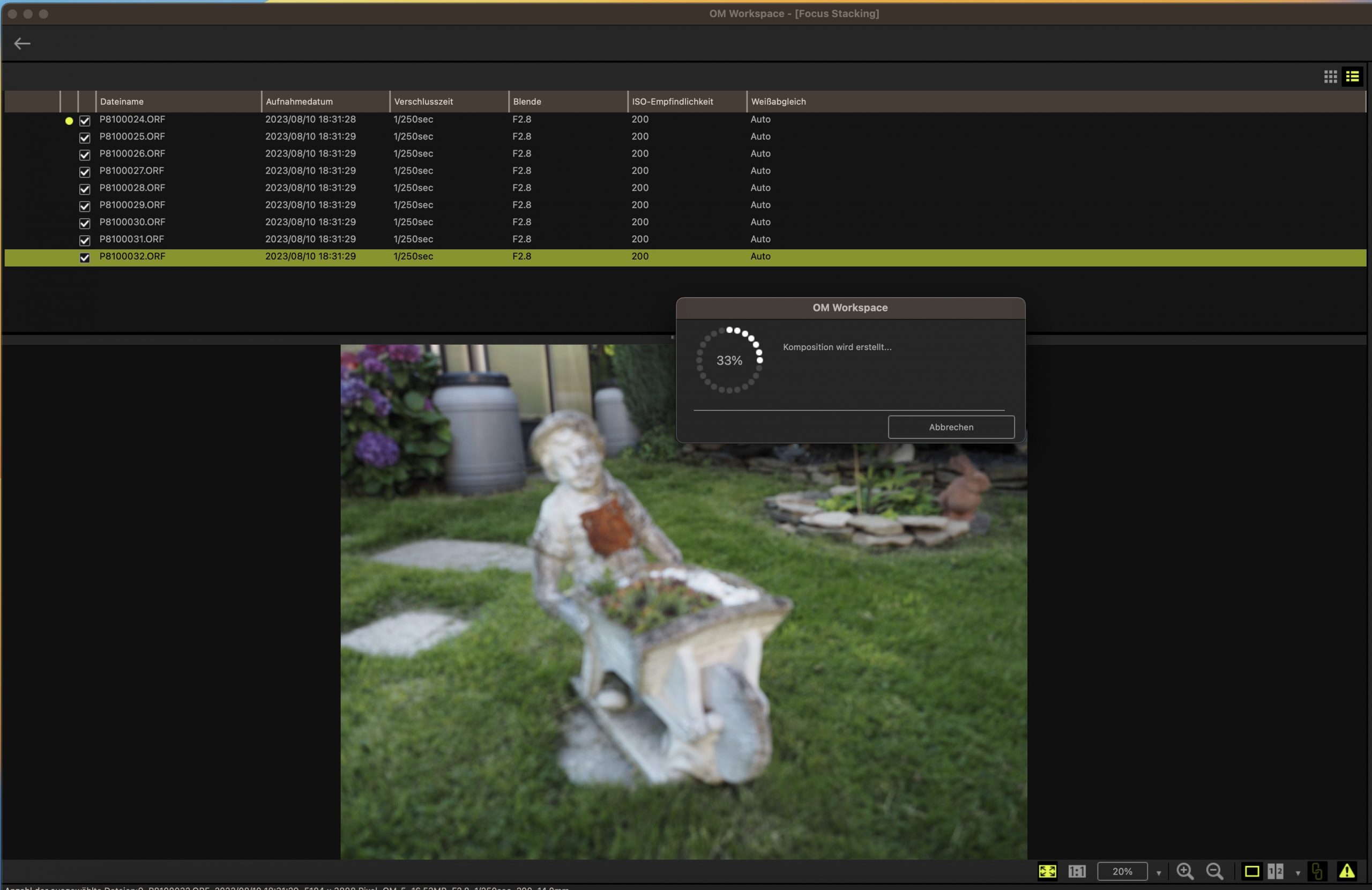The height and width of the screenshot is (890, 1372).
Task: Open the single-view display mode dropdown
Action: coord(1252,872)
